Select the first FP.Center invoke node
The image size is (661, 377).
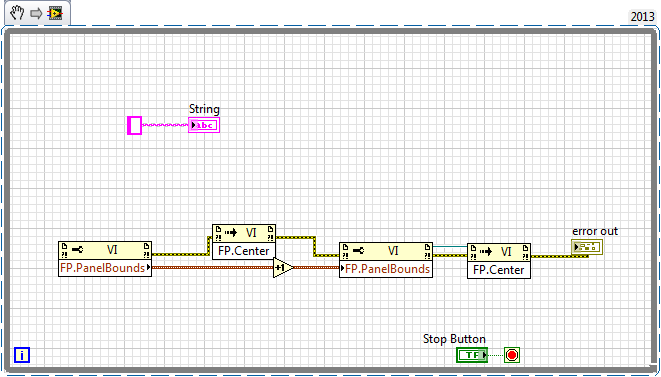coord(244,242)
